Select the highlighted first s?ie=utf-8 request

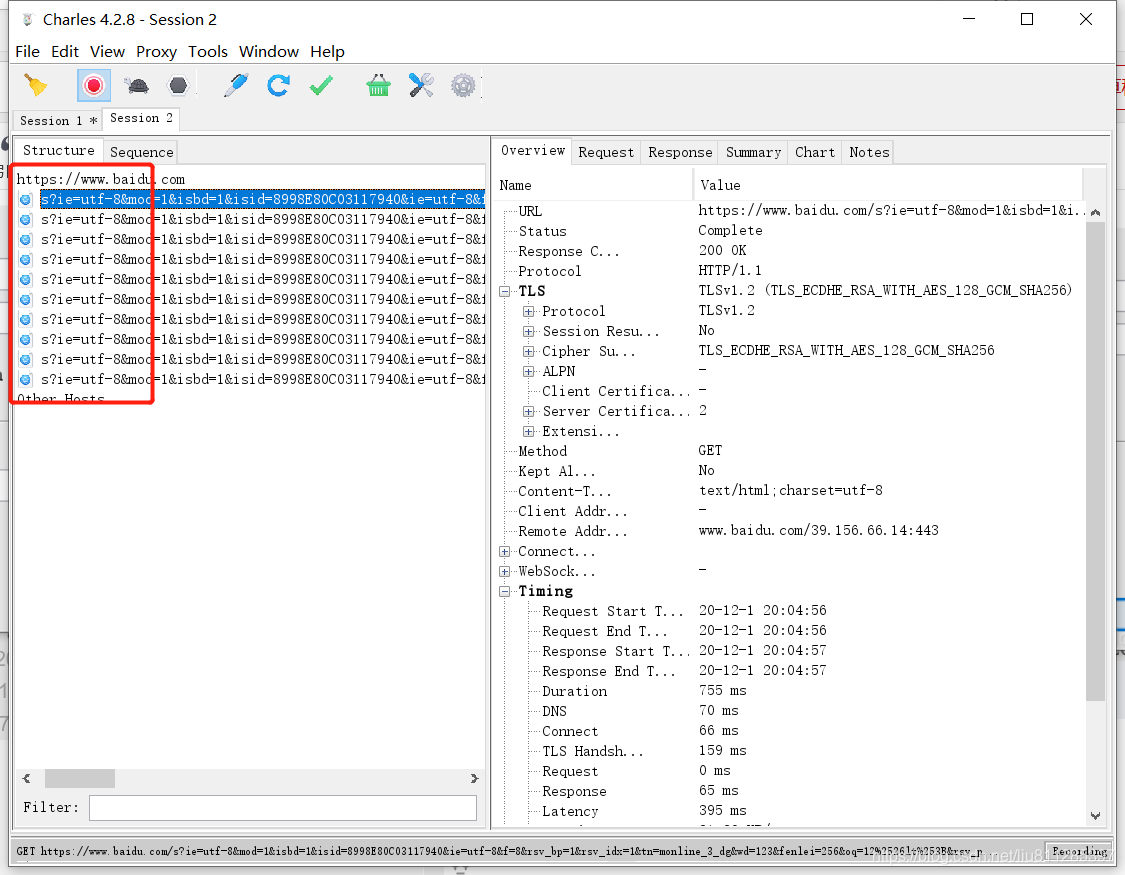click(x=262, y=199)
